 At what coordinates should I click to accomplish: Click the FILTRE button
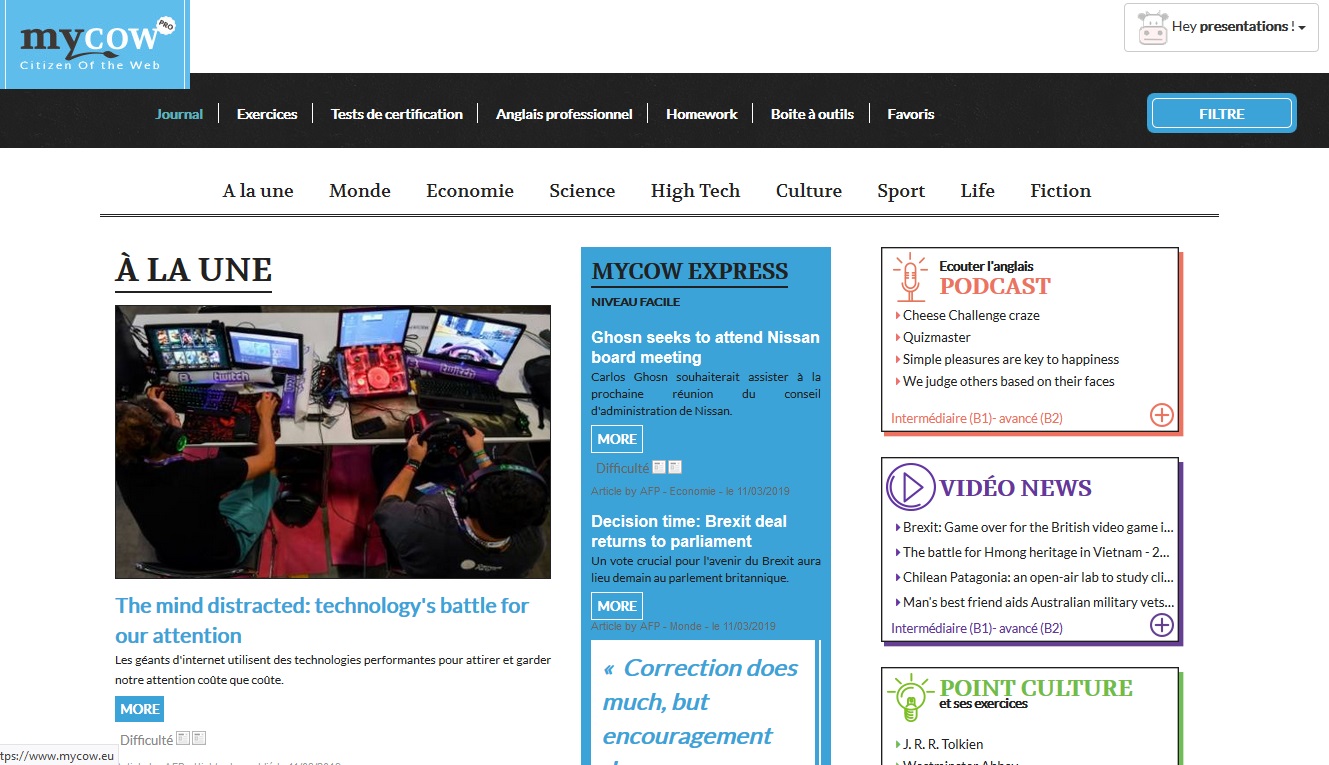1221,114
